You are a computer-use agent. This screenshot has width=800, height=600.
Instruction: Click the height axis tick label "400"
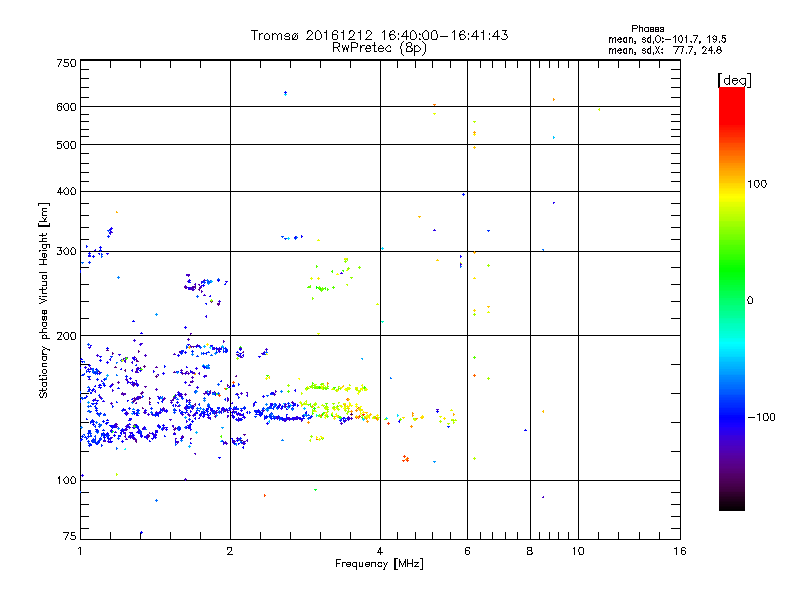pos(67,191)
